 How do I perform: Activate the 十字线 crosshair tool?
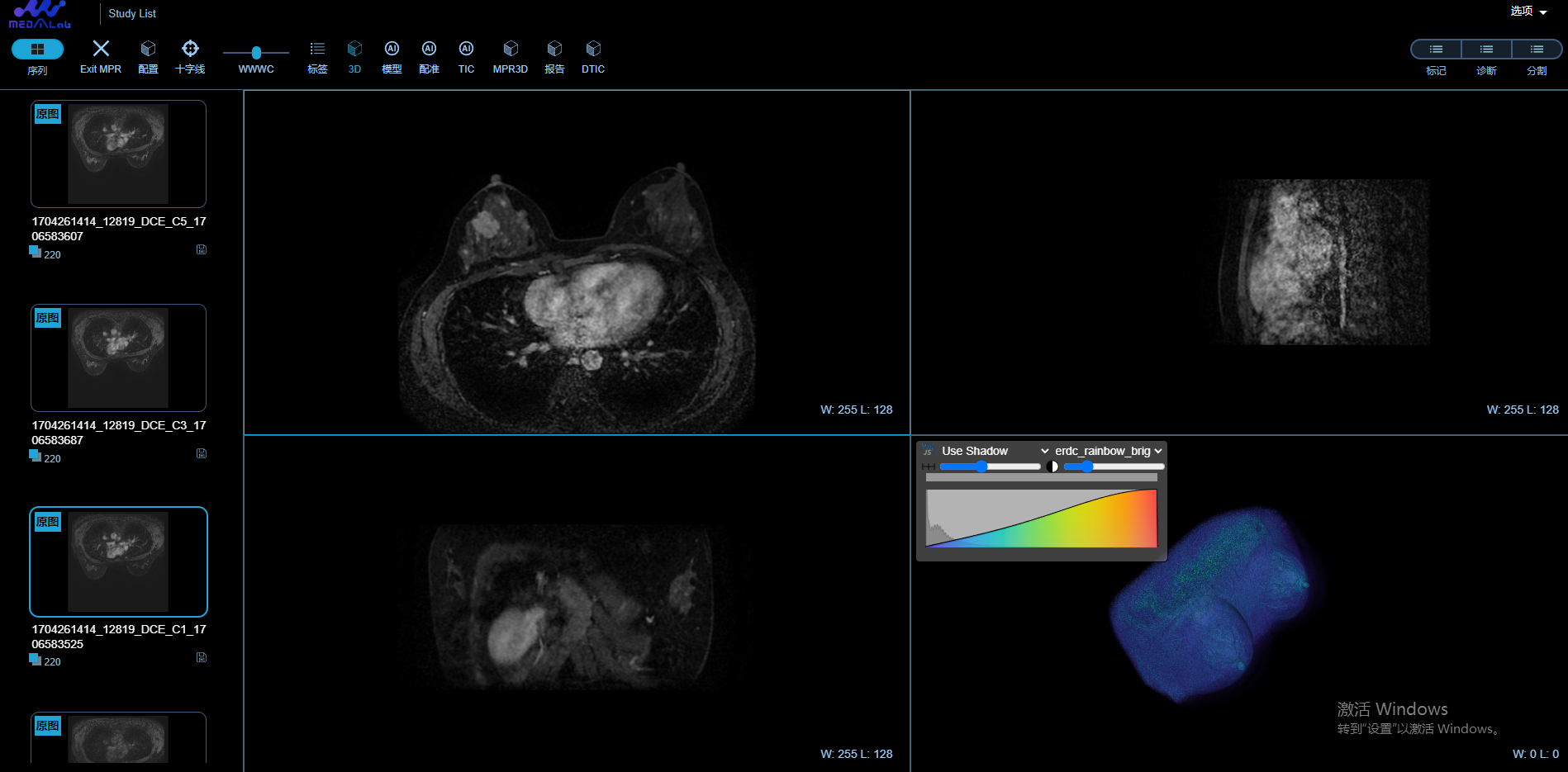[190, 49]
